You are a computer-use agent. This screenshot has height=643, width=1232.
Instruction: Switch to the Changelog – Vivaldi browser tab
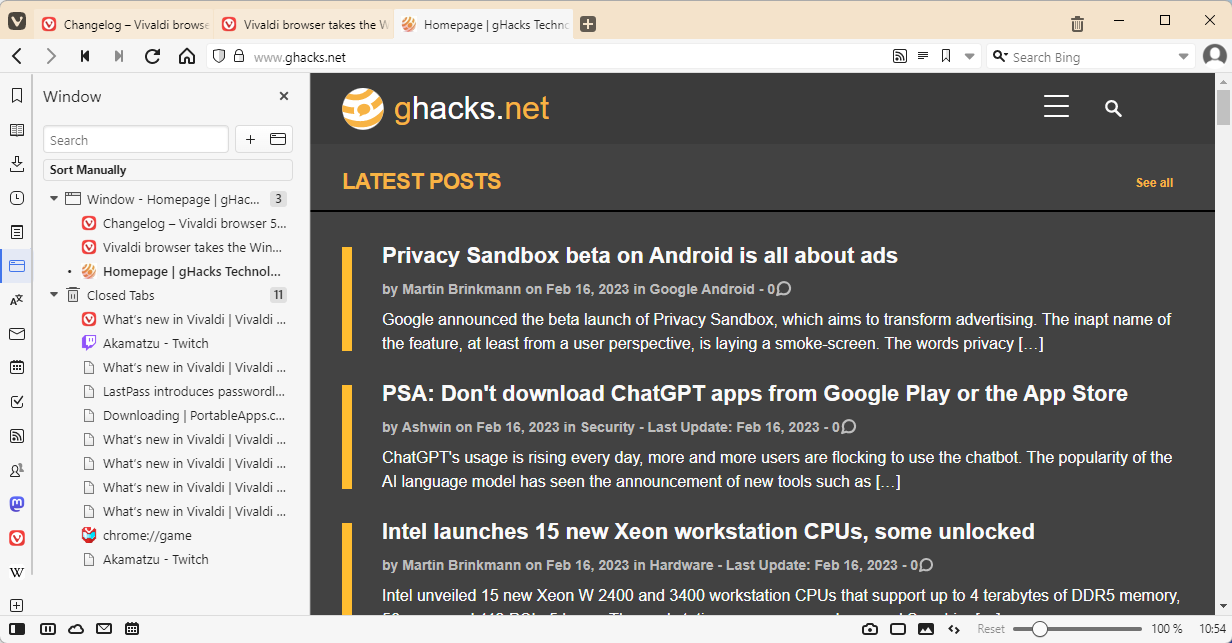tap(124, 24)
